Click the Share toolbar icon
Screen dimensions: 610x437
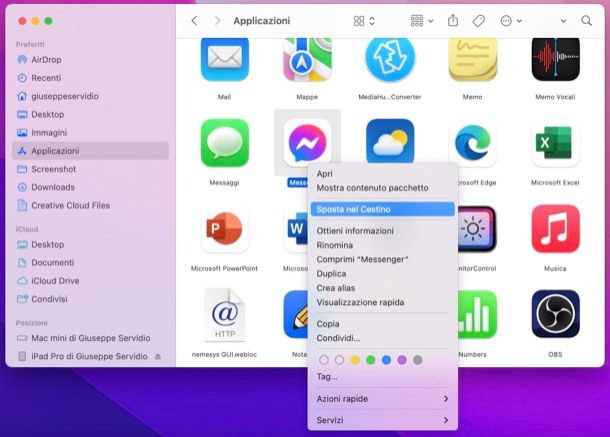453,21
